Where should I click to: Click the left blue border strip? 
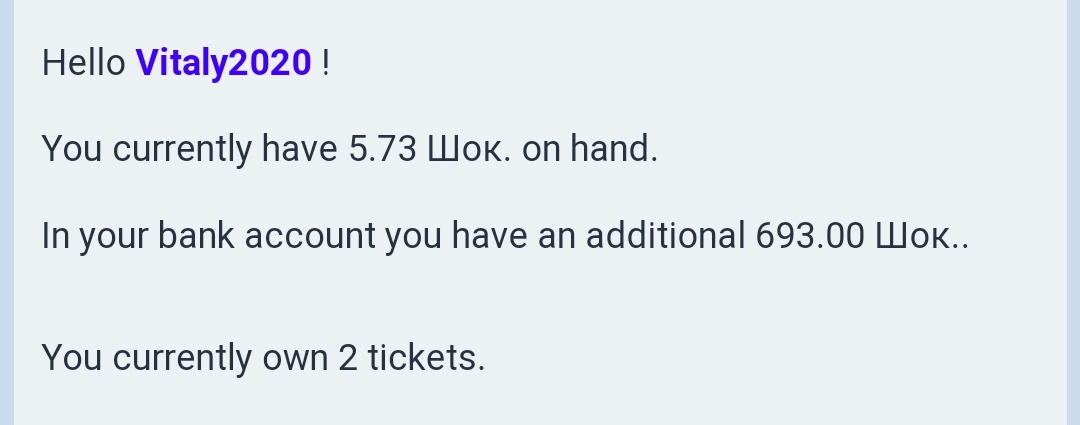click(x=6, y=212)
